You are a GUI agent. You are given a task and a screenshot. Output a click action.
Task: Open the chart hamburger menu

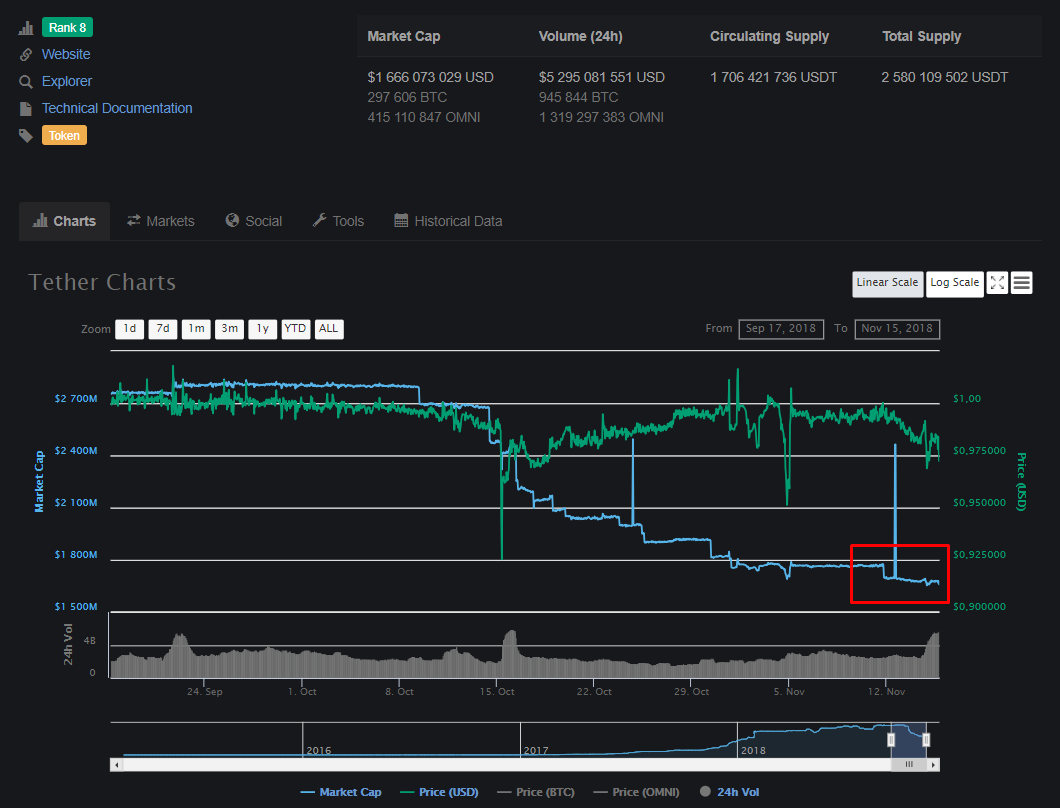(1021, 283)
